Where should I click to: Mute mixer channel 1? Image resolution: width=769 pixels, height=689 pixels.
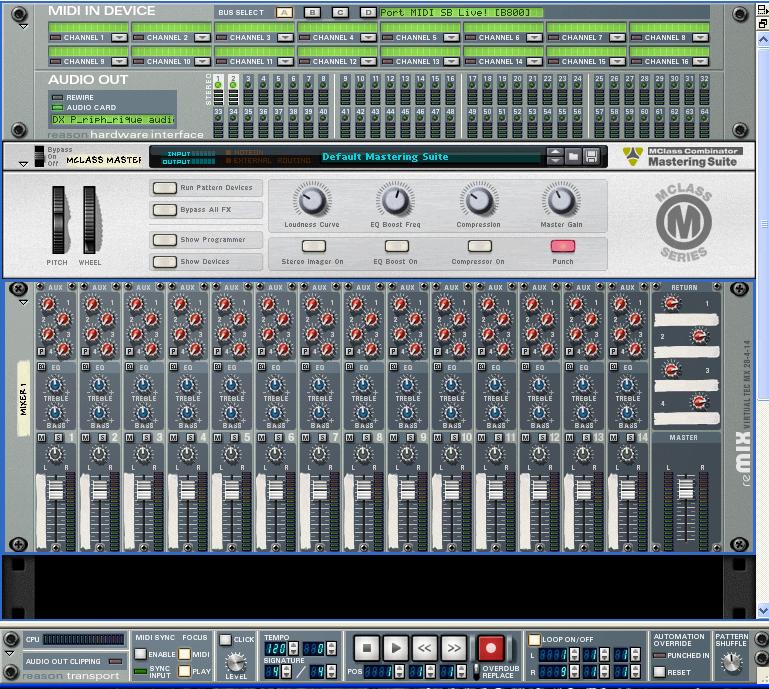41,437
